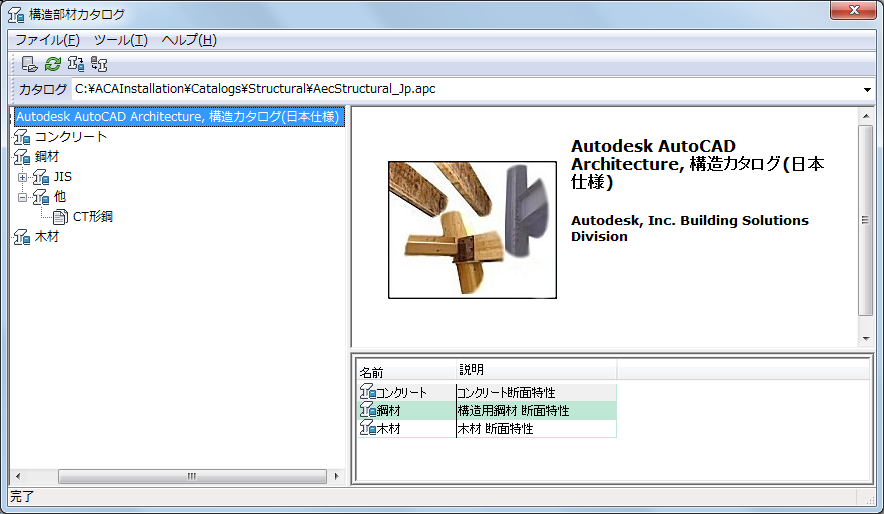Click the tree pane left scroll arrow
This screenshot has width=884, height=514.
[18, 476]
